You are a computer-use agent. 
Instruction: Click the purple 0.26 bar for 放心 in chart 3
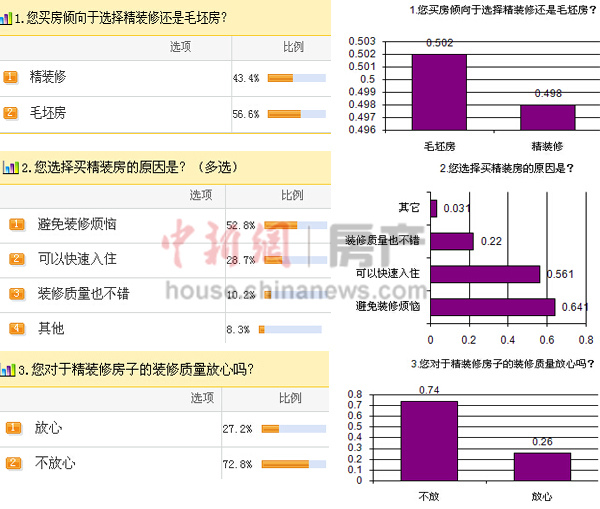[542, 467]
